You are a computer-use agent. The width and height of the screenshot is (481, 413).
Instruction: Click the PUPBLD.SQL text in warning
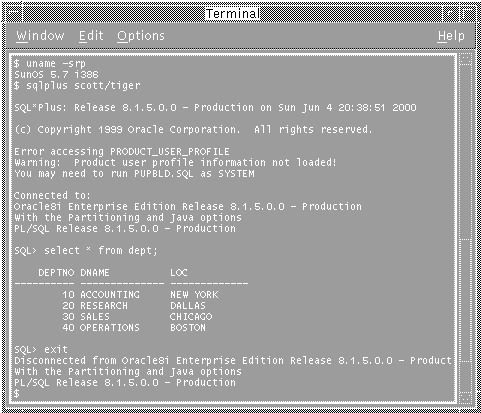coord(164,174)
